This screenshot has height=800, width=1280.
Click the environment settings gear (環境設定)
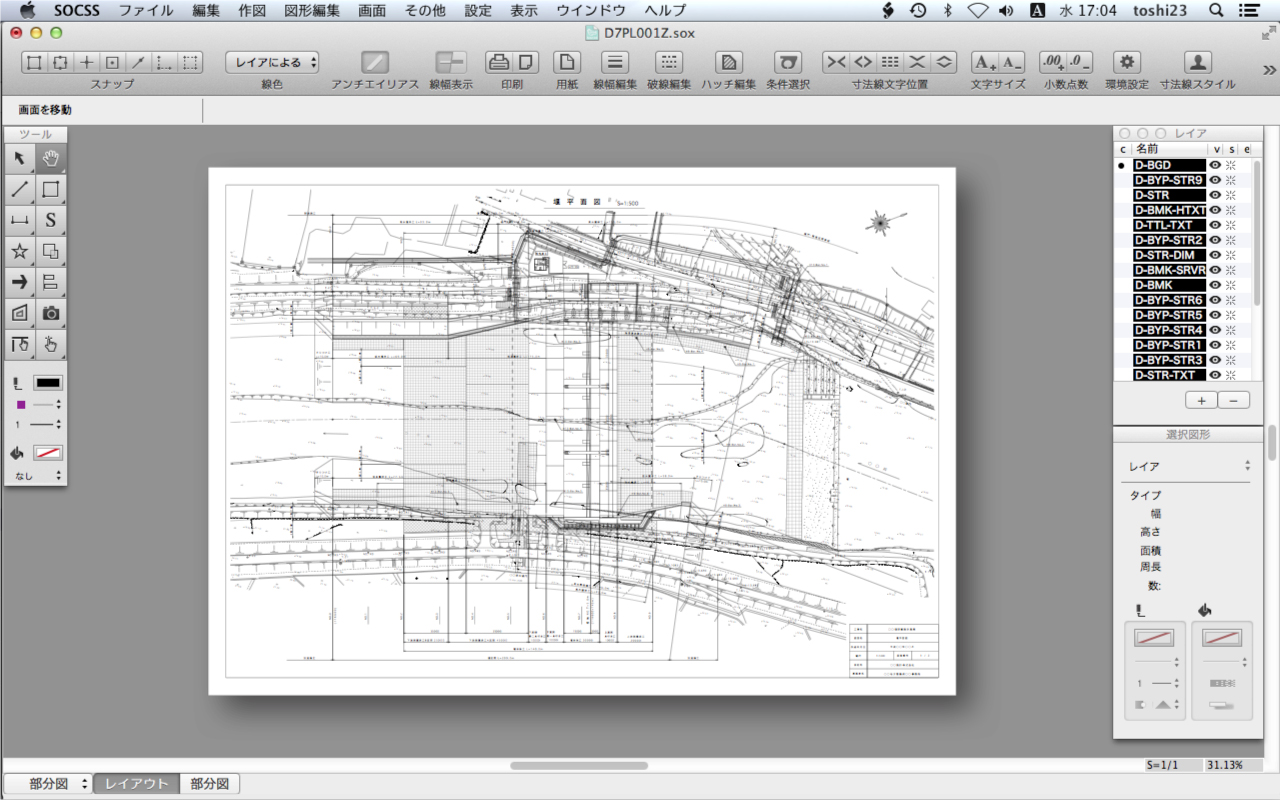[1127, 62]
